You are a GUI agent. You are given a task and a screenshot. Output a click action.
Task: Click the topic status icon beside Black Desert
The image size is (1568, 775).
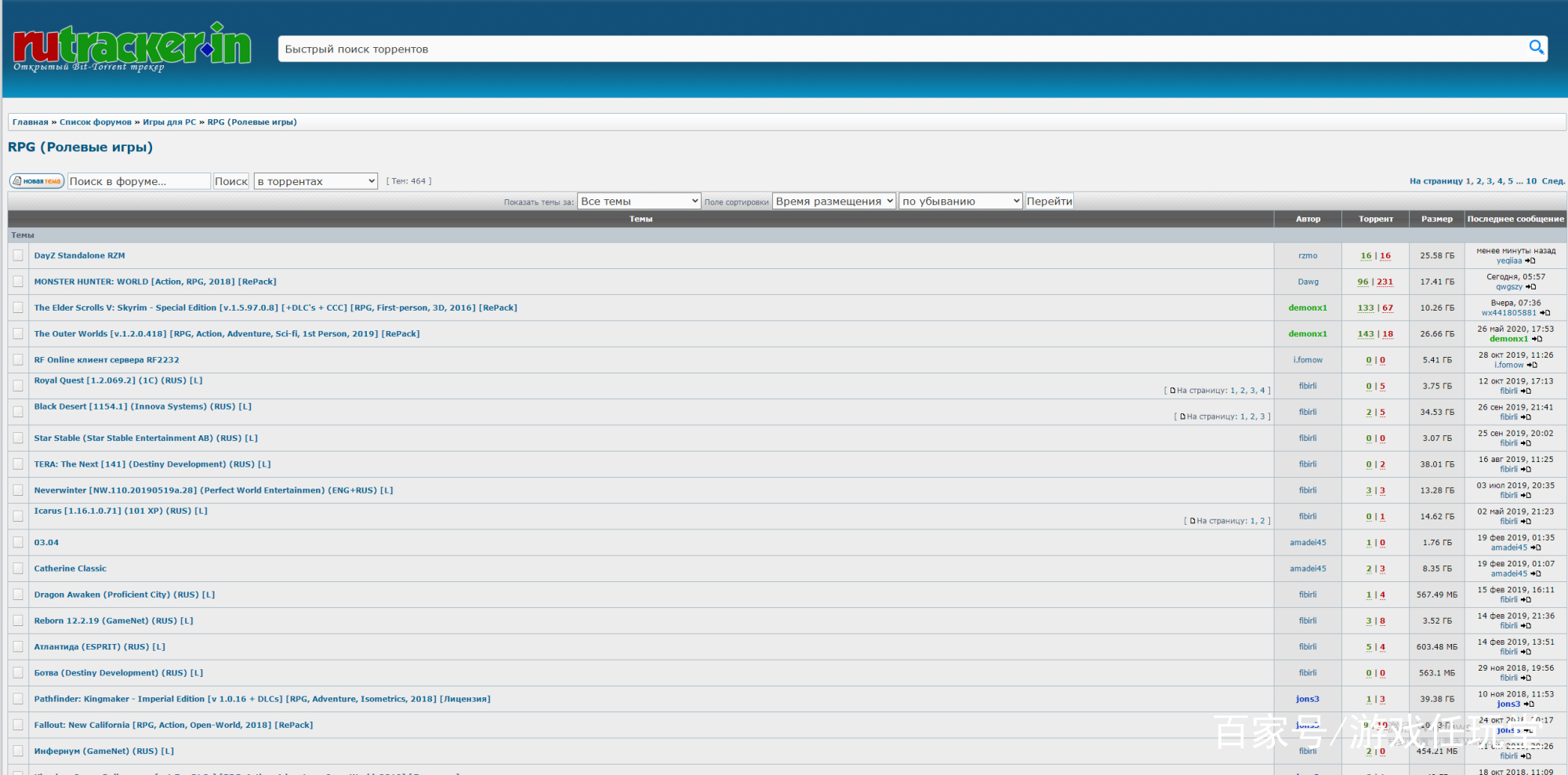[18, 412]
